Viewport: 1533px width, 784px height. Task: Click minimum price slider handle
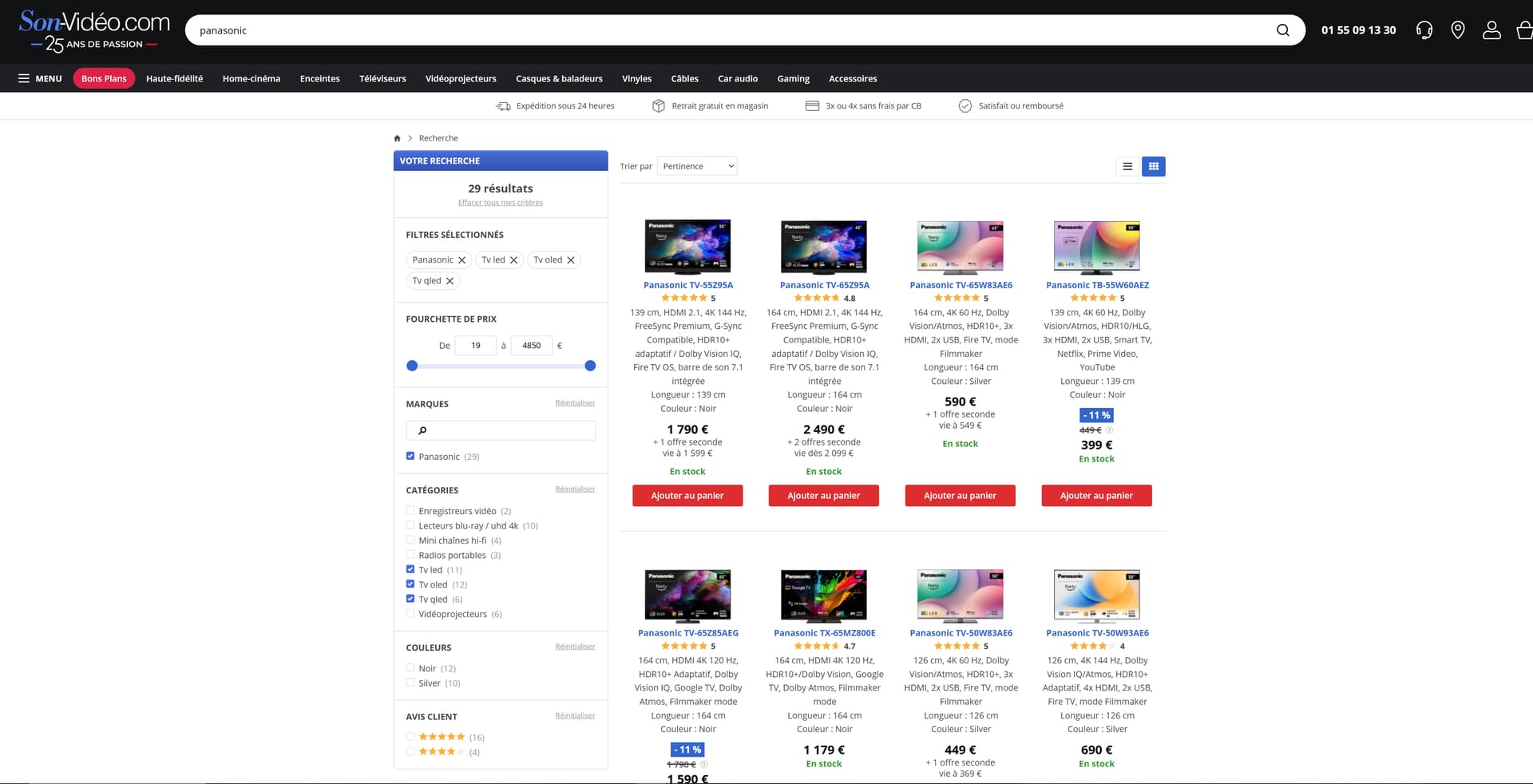click(412, 366)
